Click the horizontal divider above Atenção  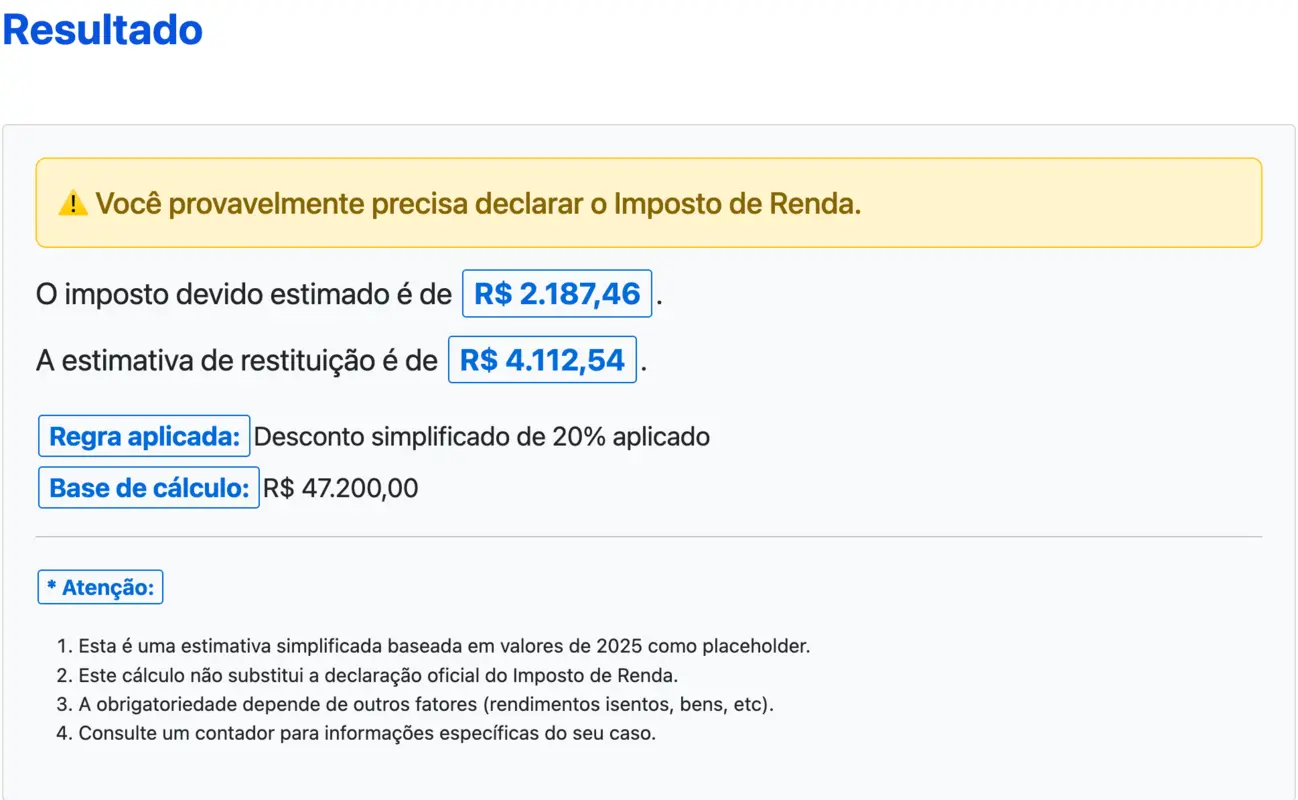(x=648, y=537)
